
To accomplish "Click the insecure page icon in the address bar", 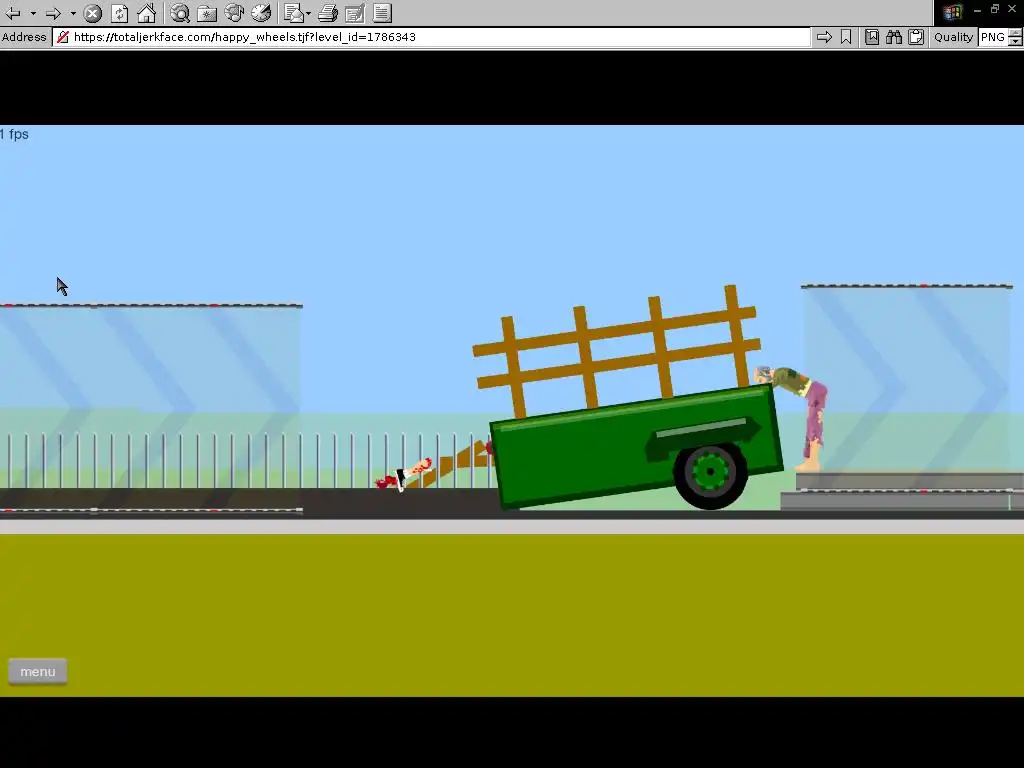I will click(63, 37).
